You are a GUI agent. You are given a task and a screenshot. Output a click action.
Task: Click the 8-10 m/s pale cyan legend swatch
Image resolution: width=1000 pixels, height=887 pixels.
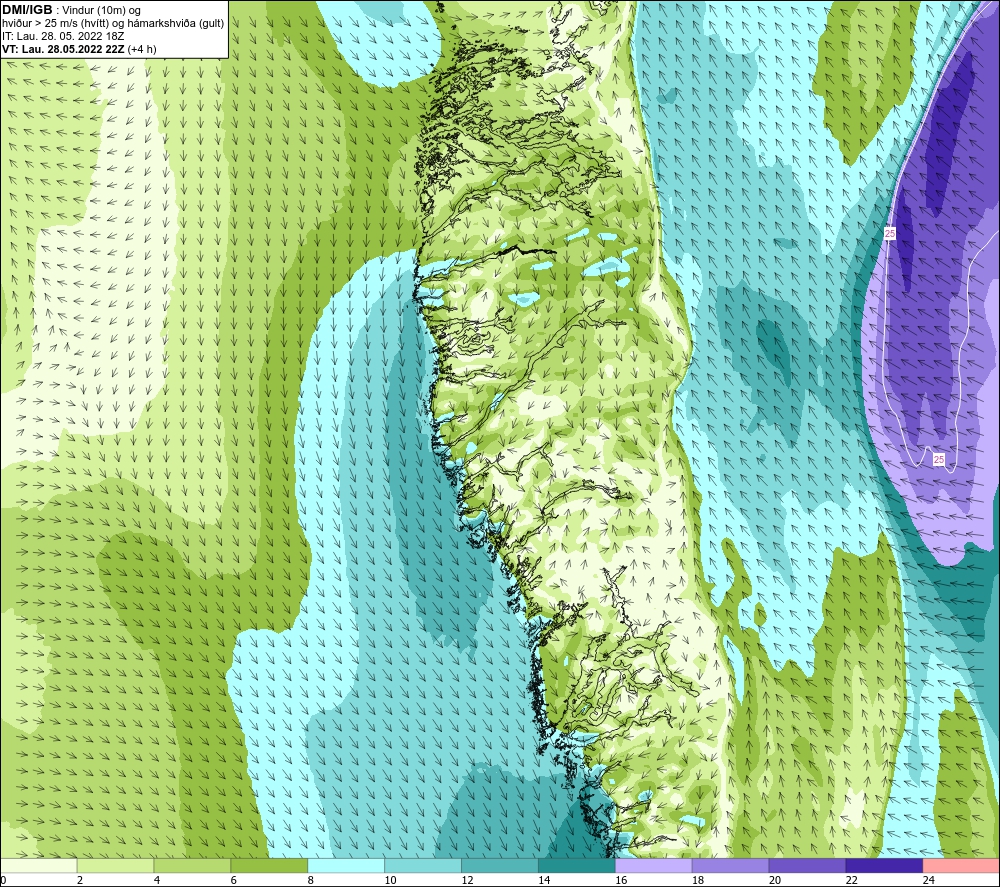tap(346, 865)
